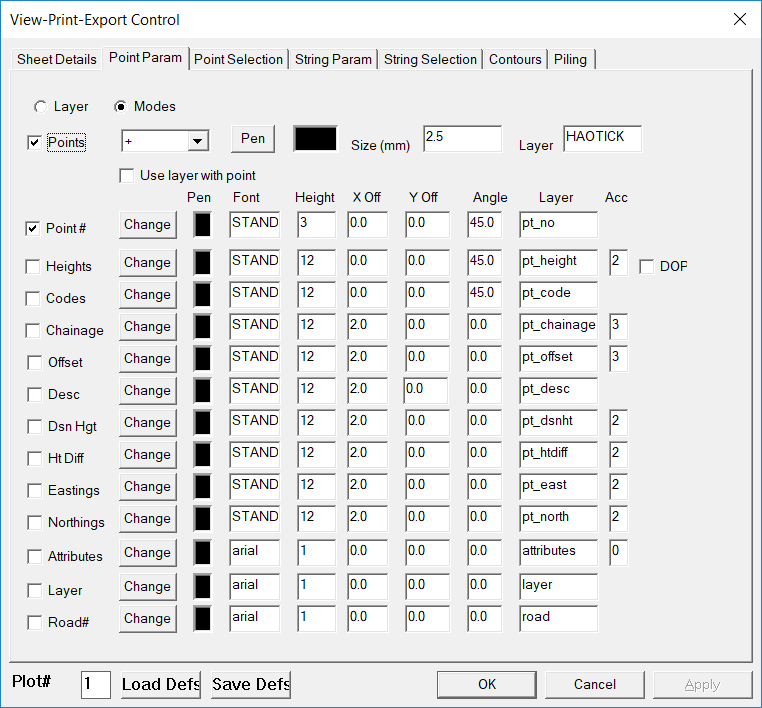
Task: Tick the DOF checkbox
Action: [646, 266]
